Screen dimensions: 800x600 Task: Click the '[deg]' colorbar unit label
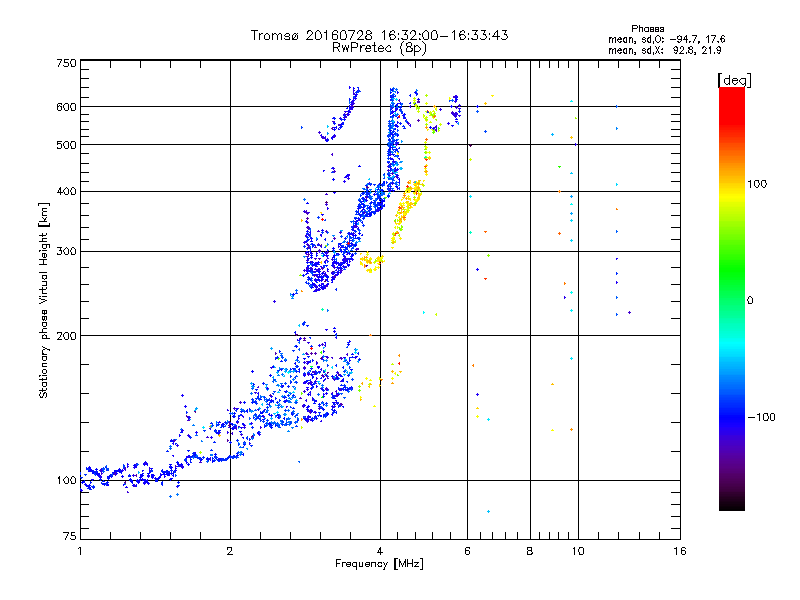[x=734, y=80]
